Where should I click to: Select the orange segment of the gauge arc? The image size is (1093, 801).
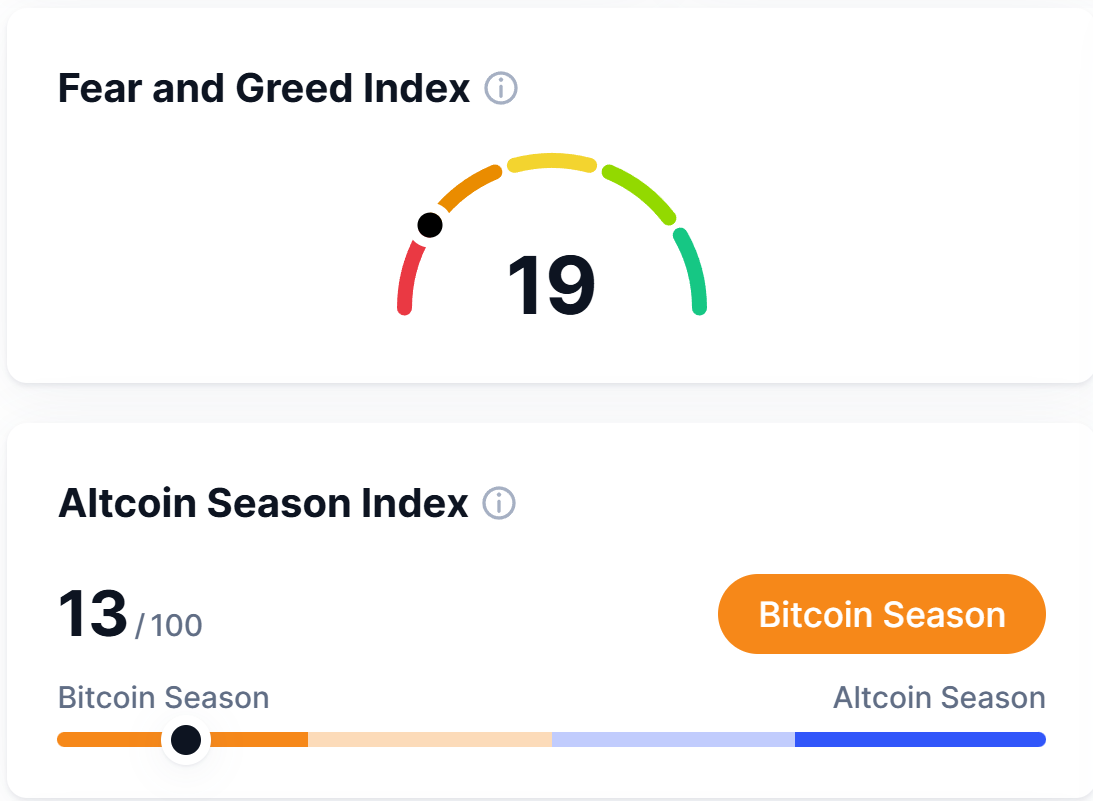(x=468, y=189)
